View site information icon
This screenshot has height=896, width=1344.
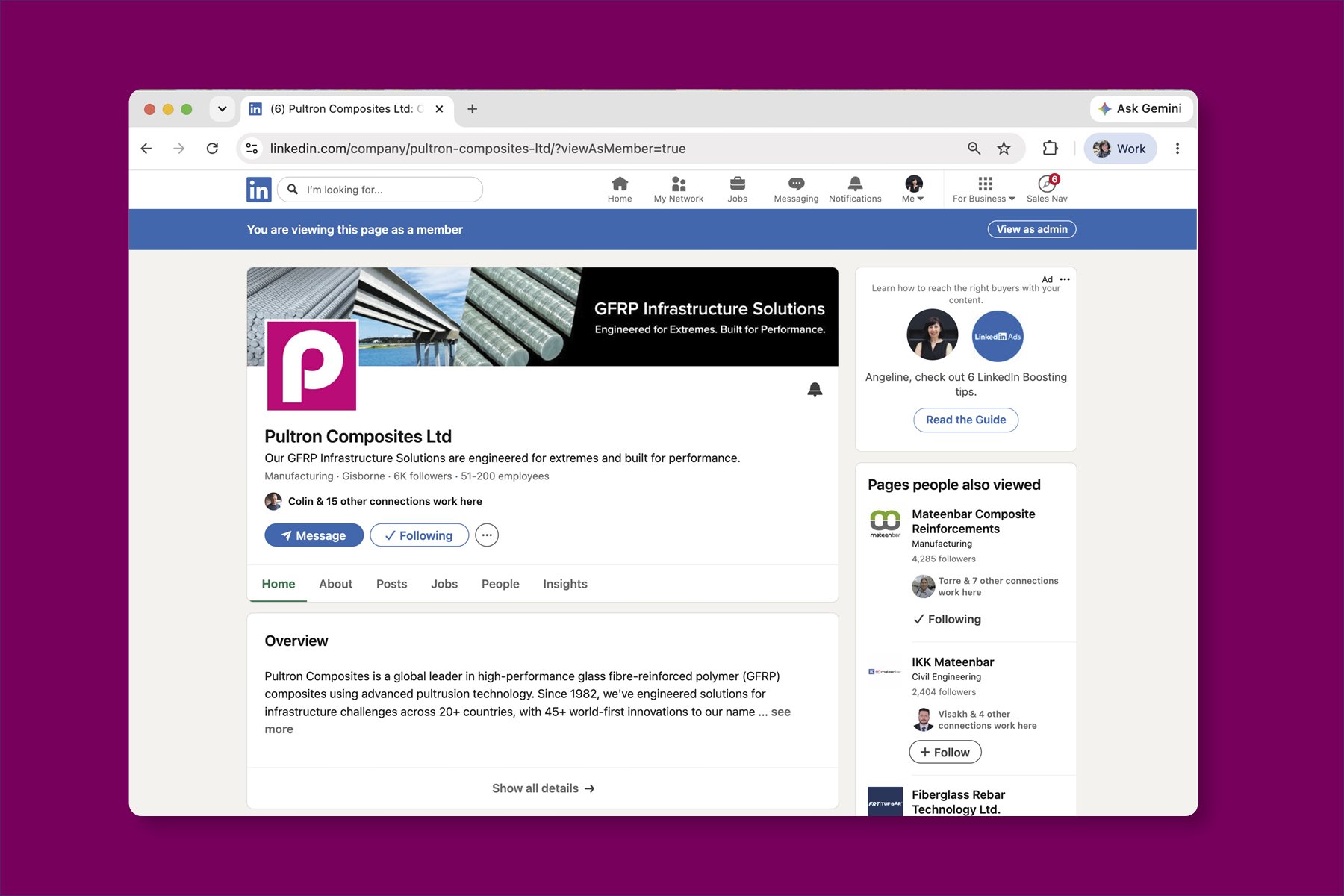(x=252, y=149)
